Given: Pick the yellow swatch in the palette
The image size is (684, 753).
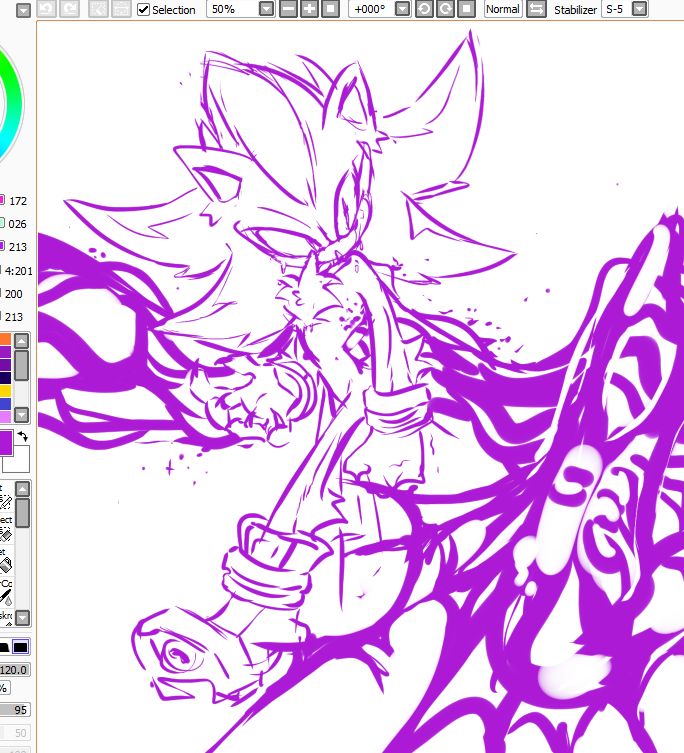Looking at the screenshot, I should point(5,391).
